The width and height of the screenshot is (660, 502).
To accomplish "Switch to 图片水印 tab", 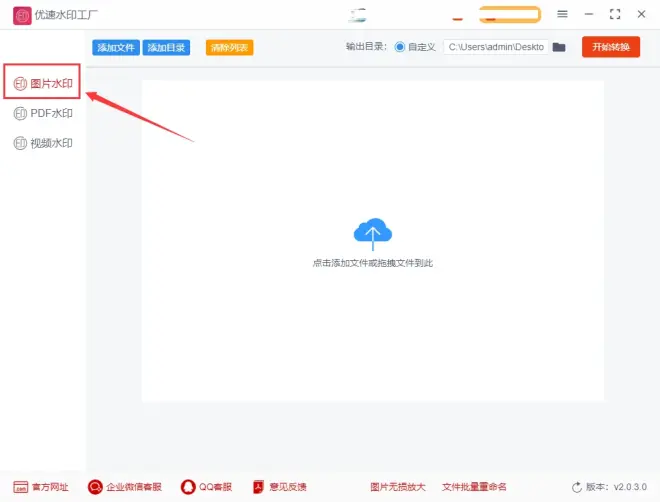I will [43, 83].
